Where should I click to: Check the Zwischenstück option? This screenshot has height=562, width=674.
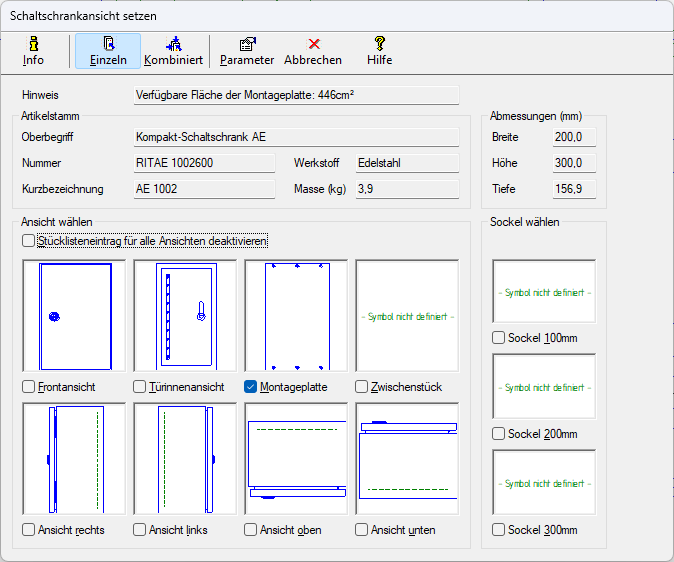[x=362, y=387]
